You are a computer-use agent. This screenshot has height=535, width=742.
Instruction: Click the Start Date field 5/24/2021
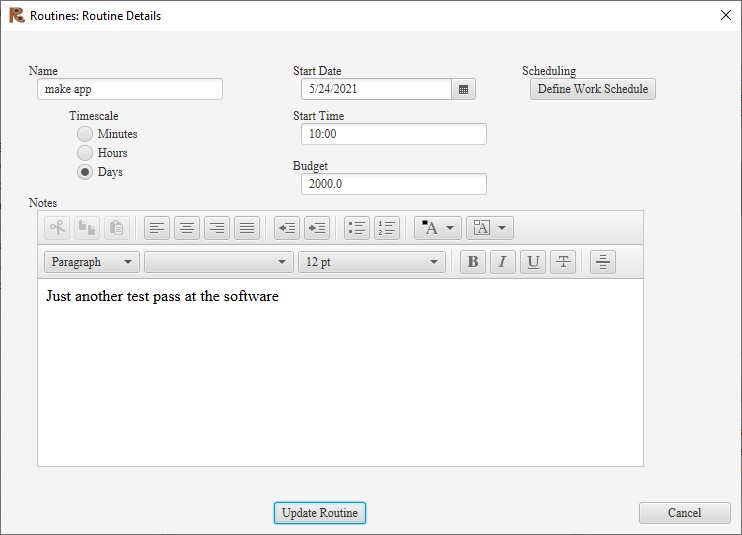376,89
